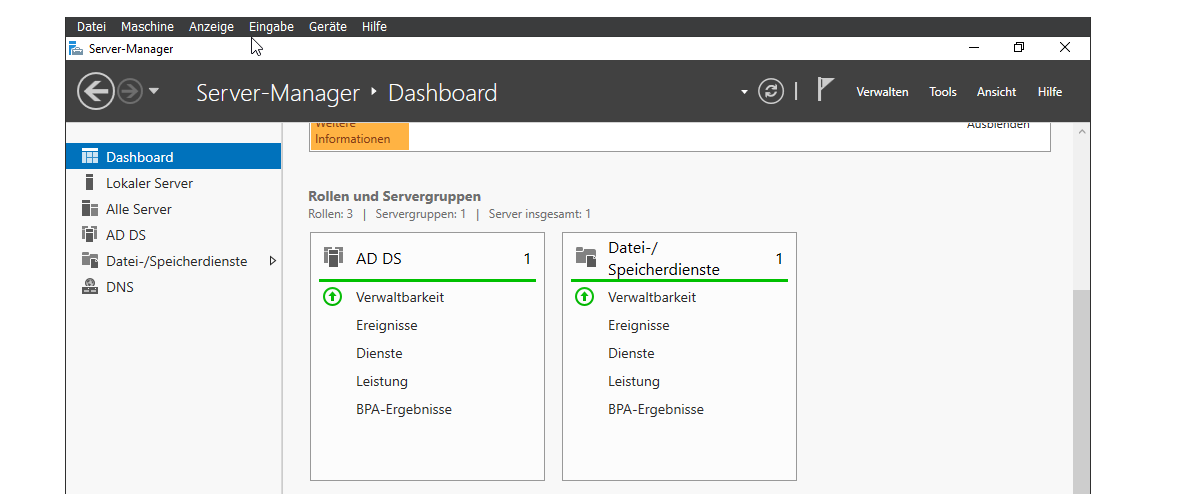The width and height of the screenshot is (1189, 494).
Task: Select Dashboard in the sidebar
Action: [174, 157]
